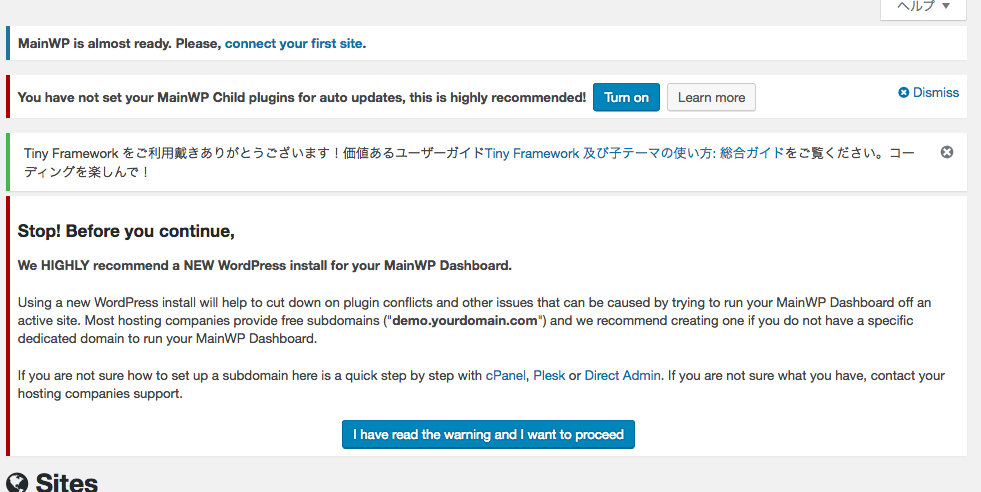Viewport: 981px width, 492px height.
Task: Click the ヘルプ dropdown arrow
Action: coord(946,6)
